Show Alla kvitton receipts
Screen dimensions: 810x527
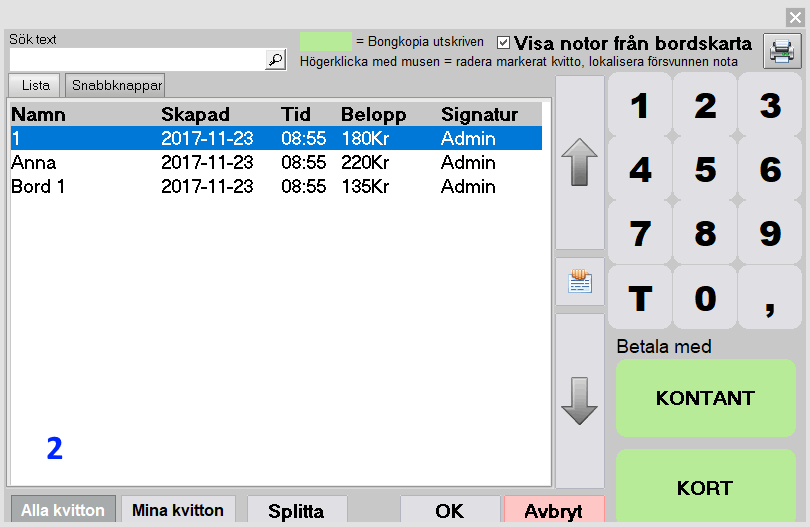point(63,510)
